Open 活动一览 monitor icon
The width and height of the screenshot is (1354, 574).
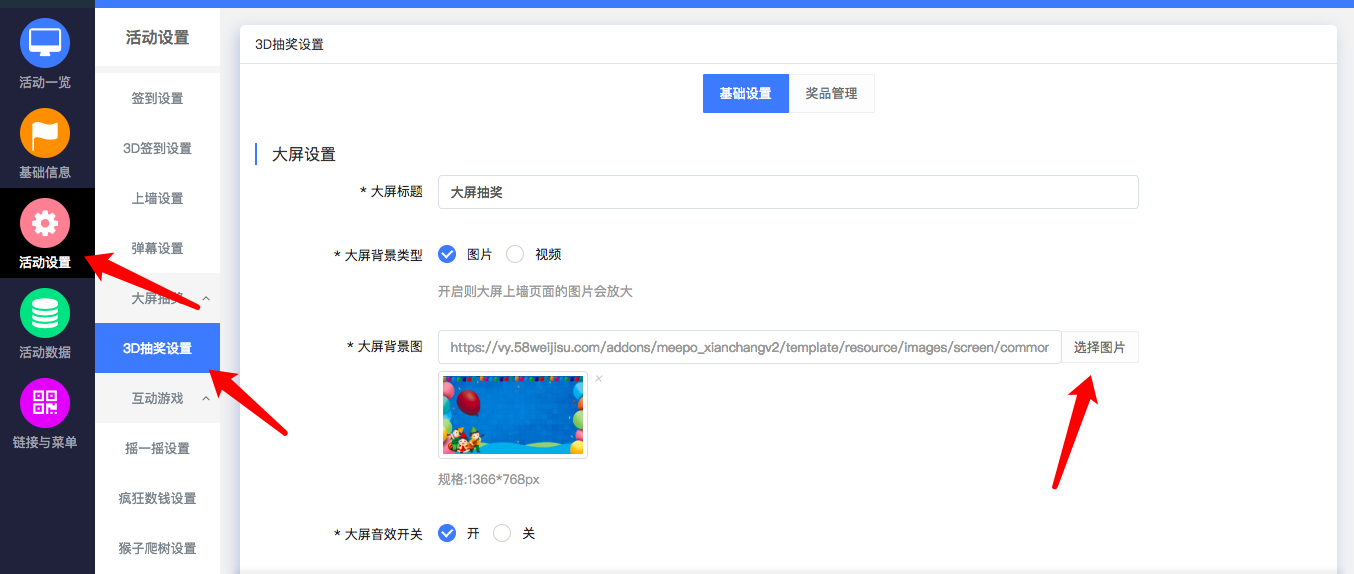tap(45, 43)
